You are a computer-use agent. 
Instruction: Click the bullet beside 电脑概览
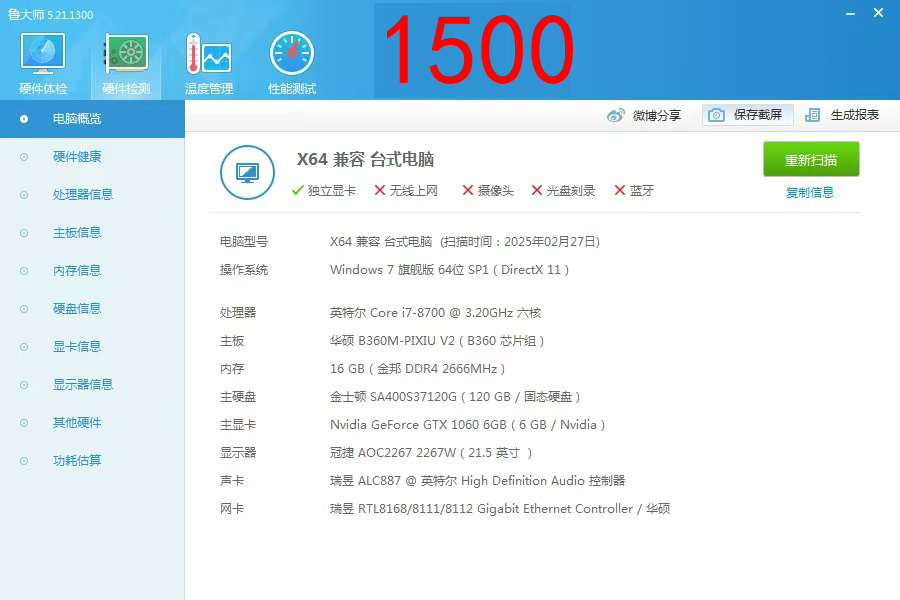click(x=24, y=119)
